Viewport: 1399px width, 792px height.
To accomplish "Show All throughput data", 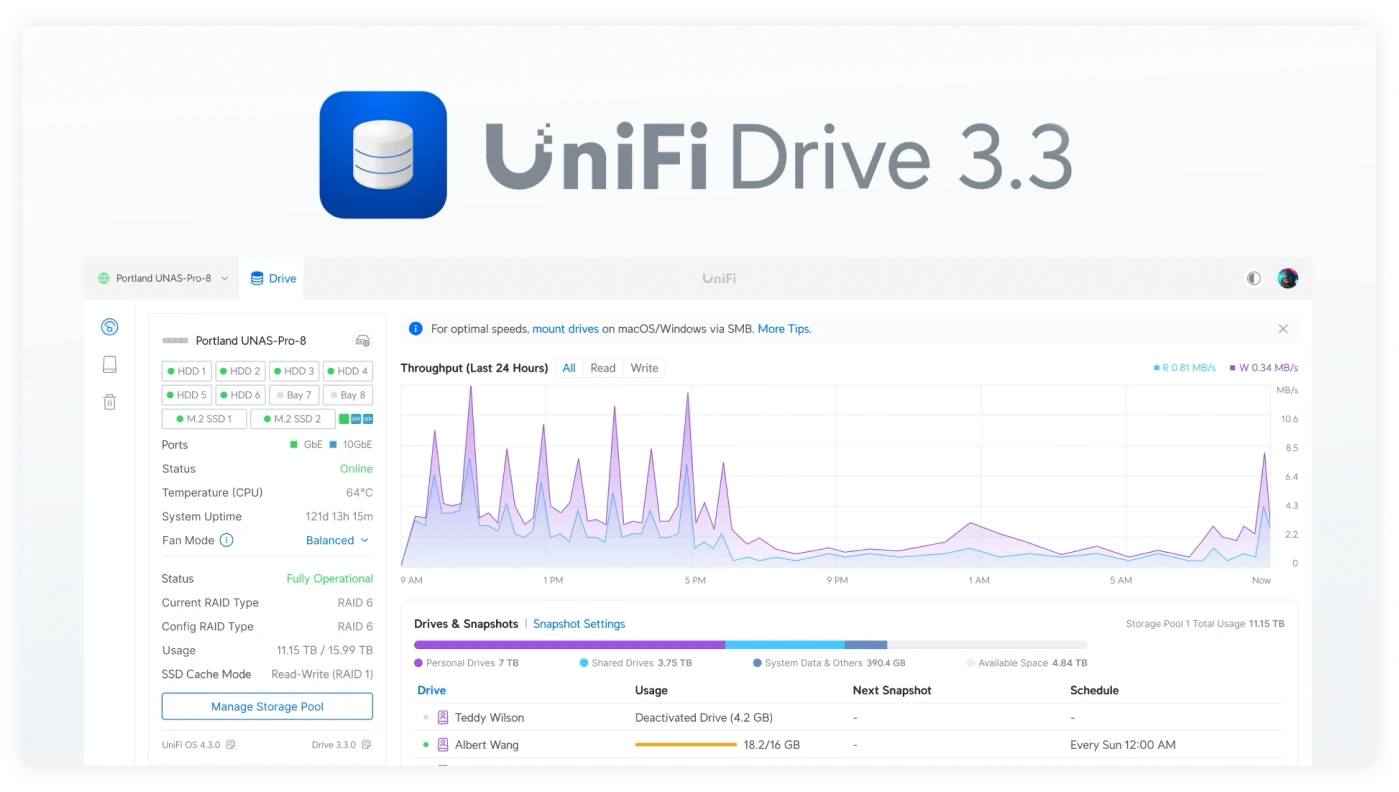I will (569, 368).
